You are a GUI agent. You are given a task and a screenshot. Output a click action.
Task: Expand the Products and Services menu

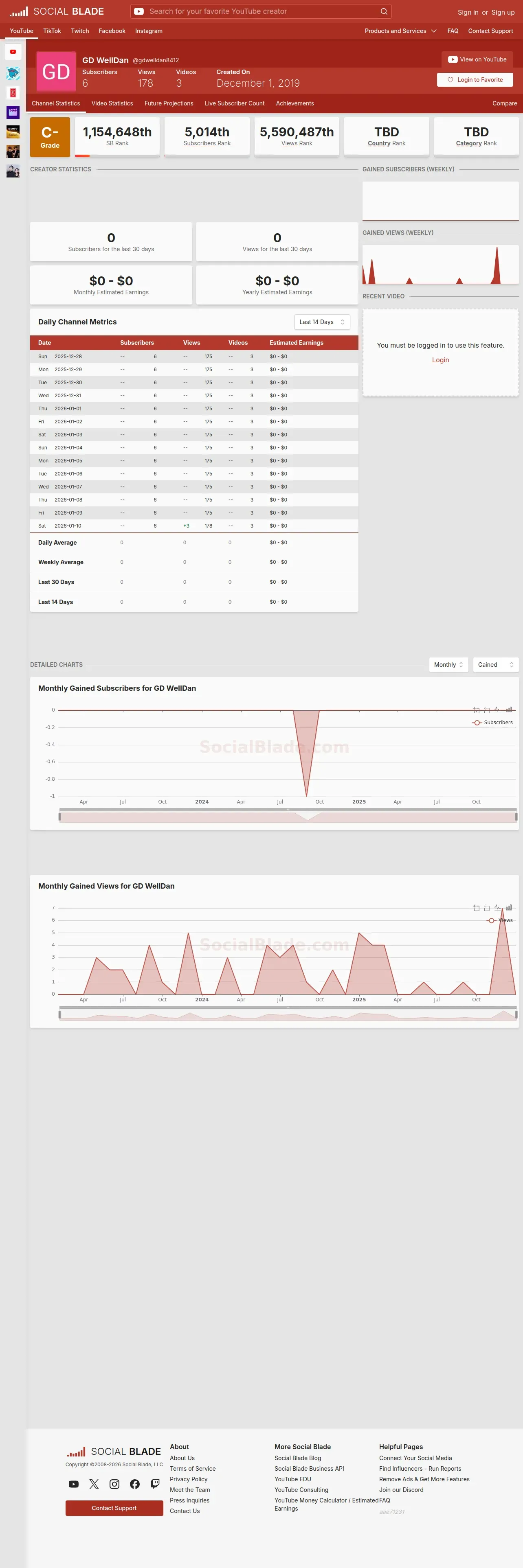pos(401,31)
